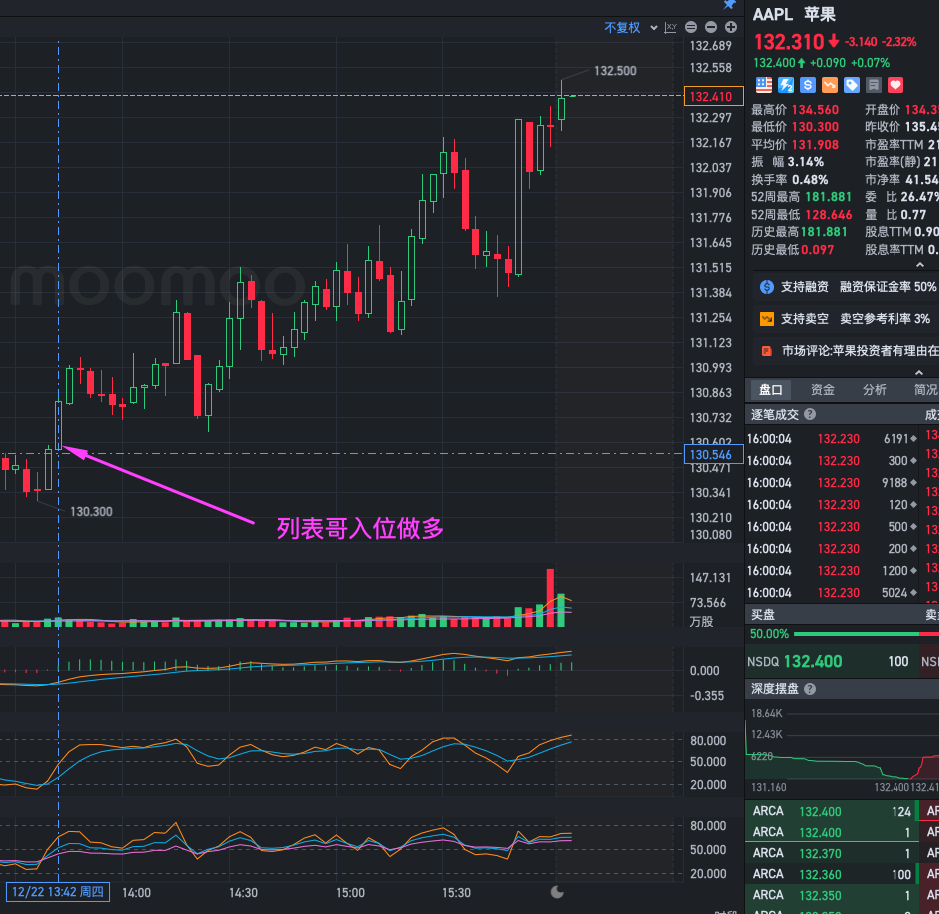Click help icon next to 深度摆盘
939x914 pixels.
pos(810,689)
